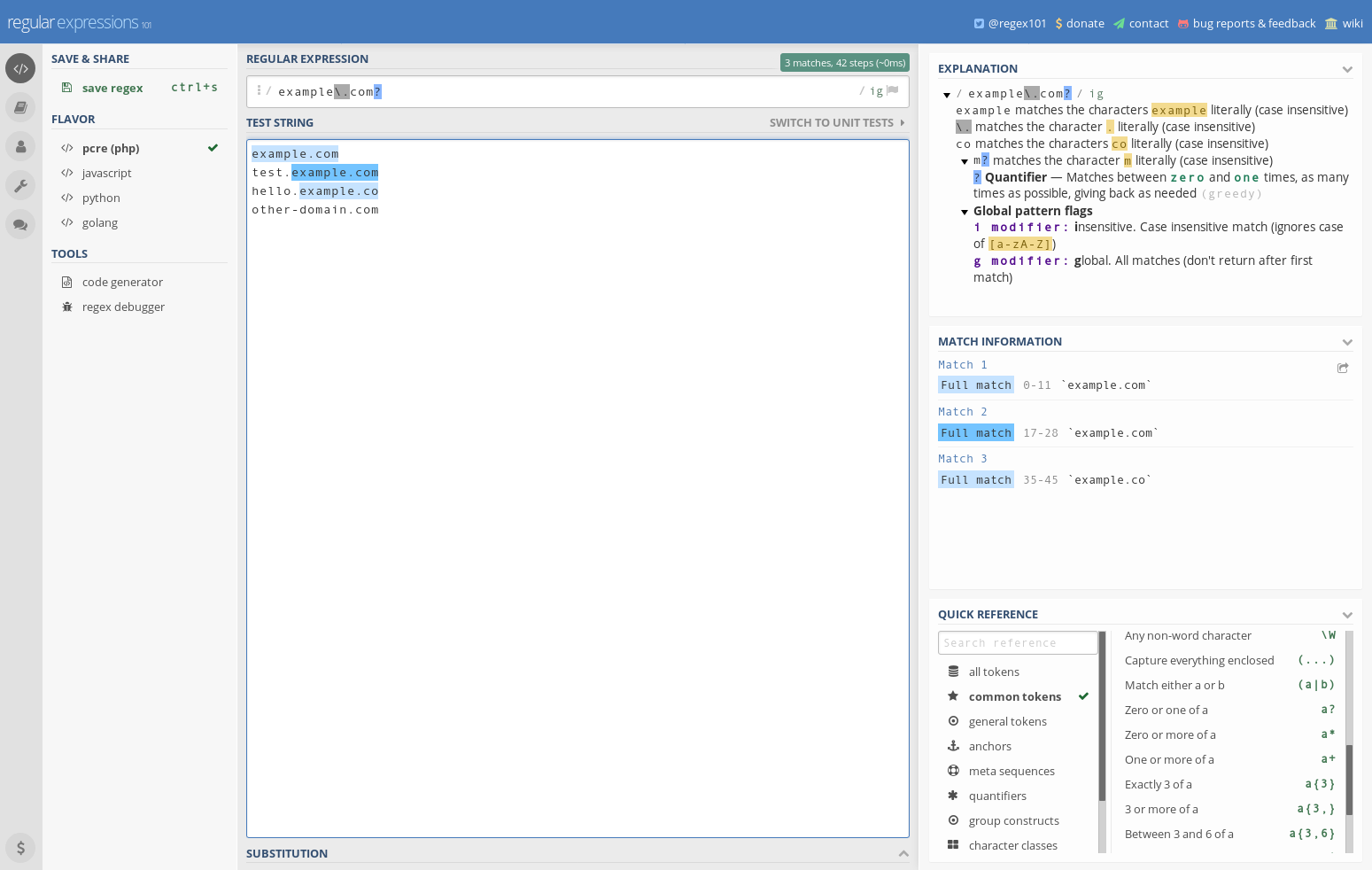
Task: Open the community chat sidebar icon
Action: pyautogui.click(x=20, y=224)
